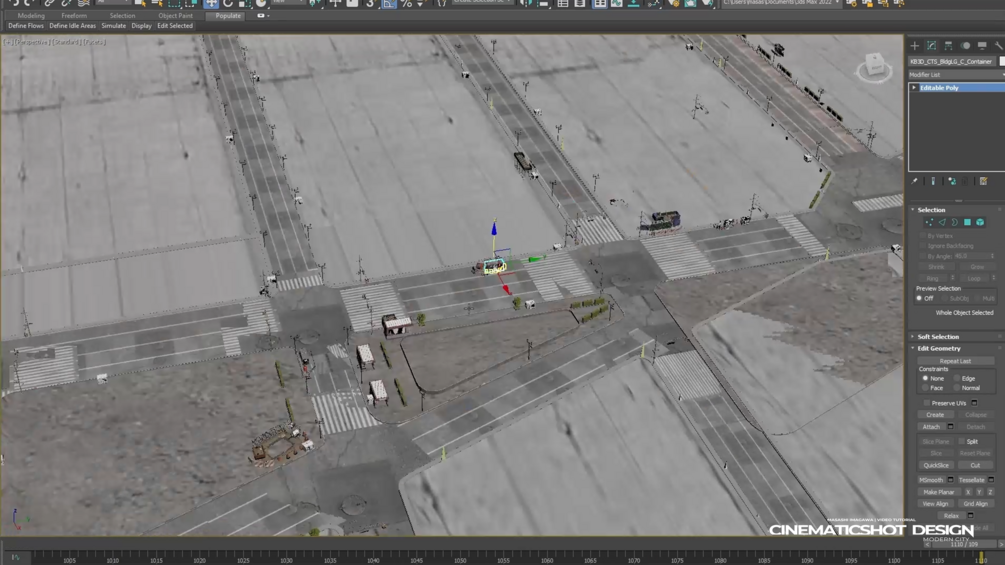Switch to the Object Paint ribbon tab

tap(175, 15)
